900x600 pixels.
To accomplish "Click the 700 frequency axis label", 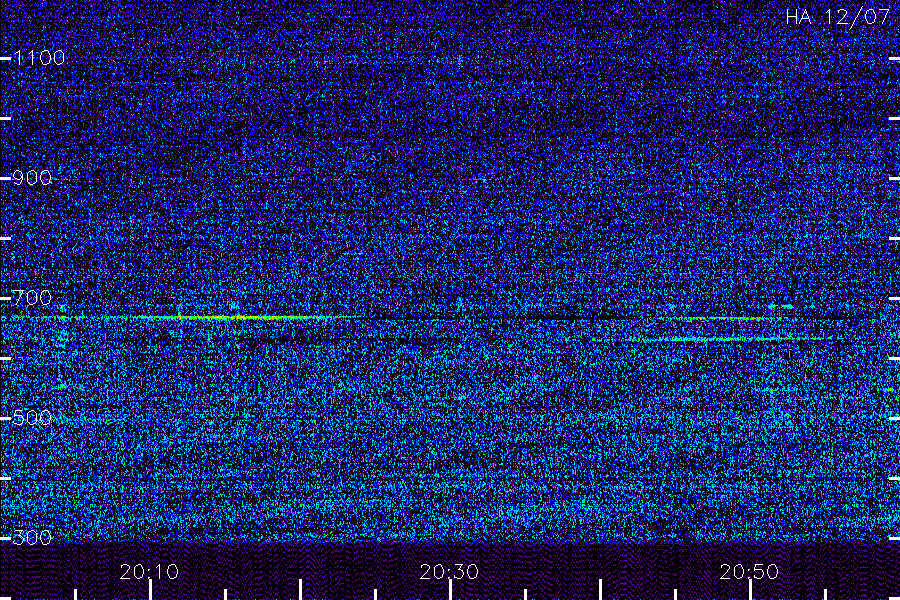I will [32, 297].
